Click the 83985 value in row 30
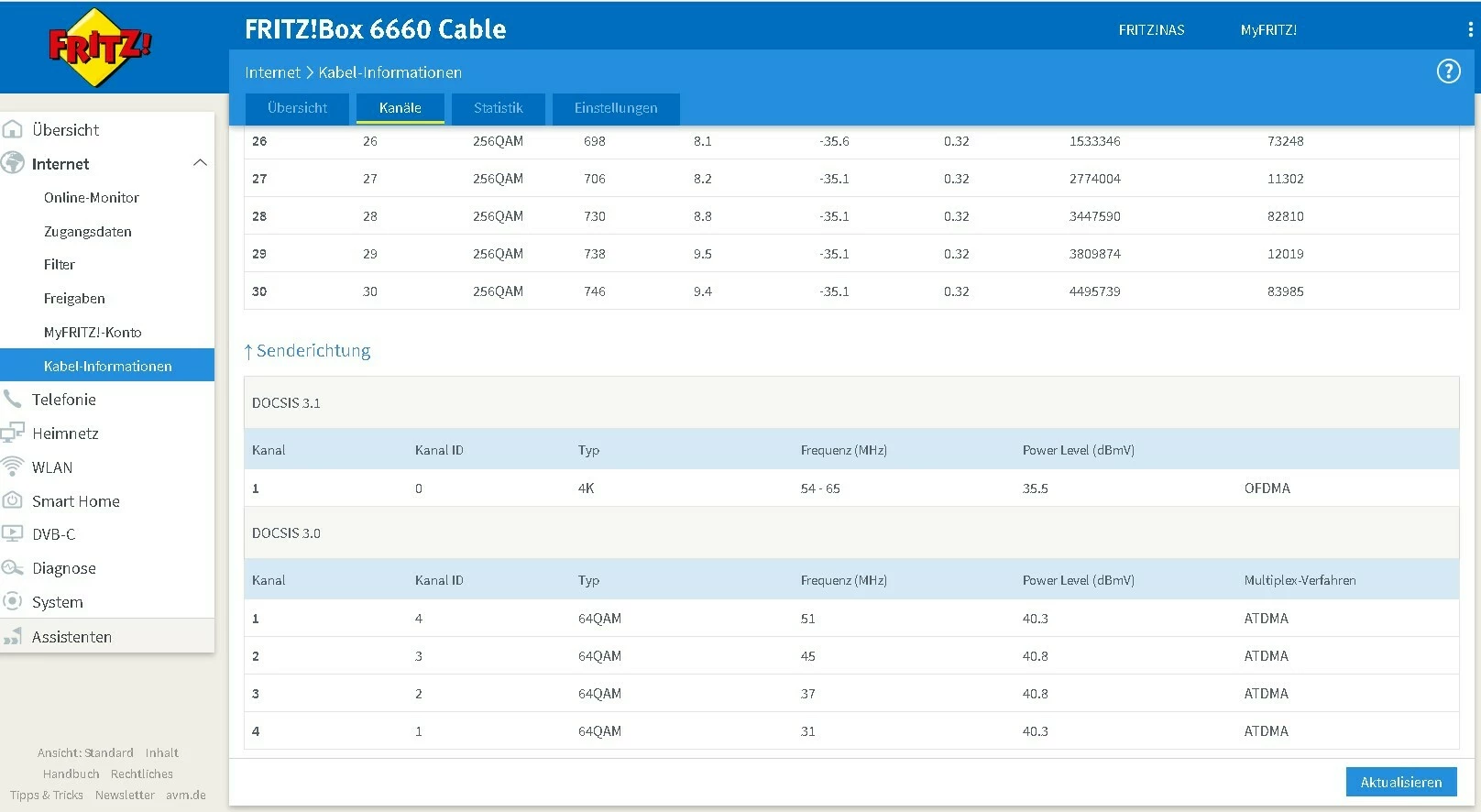 (1286, 291)
